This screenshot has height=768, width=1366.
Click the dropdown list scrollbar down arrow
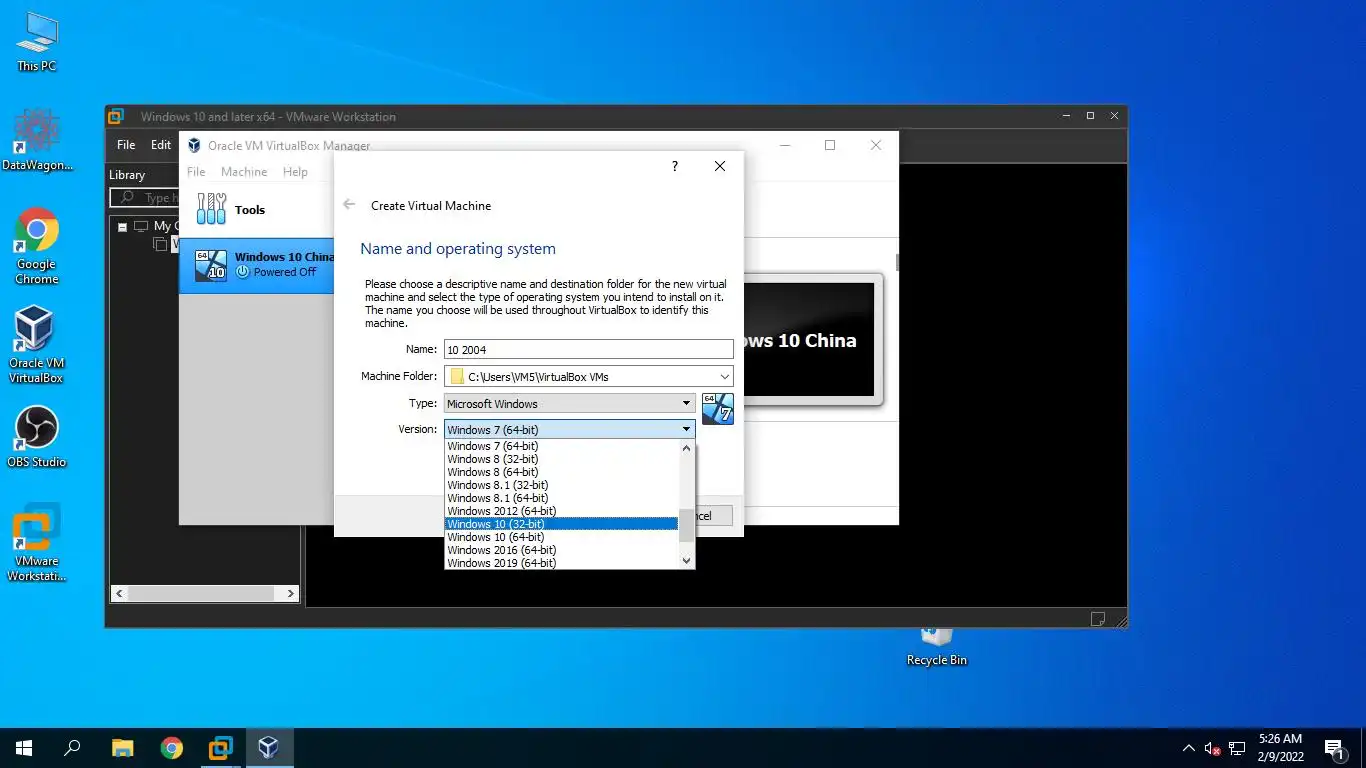[686, 561]
